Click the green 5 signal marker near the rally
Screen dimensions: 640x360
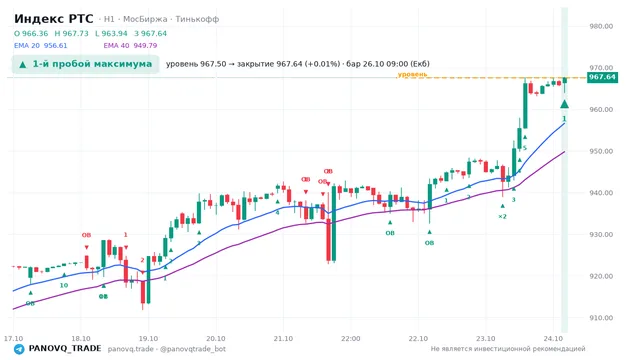coord(525,148)
